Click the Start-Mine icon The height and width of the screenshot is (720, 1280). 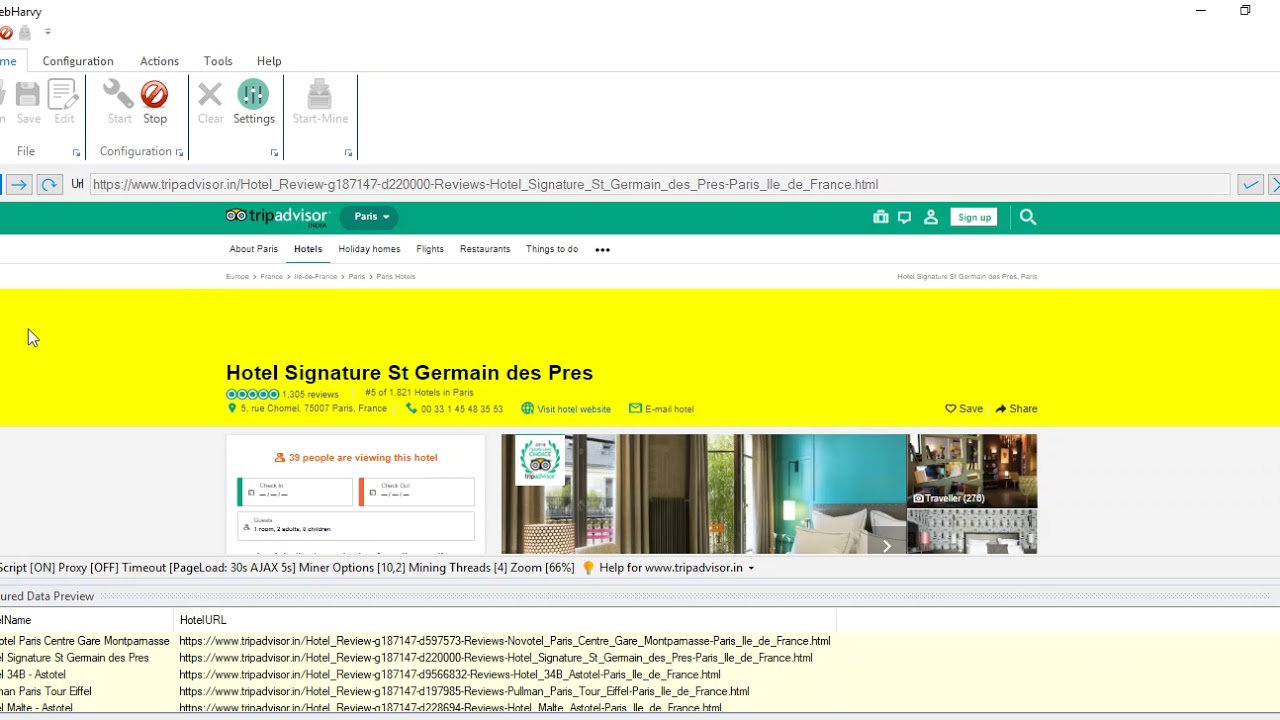(x=319, y=95)
